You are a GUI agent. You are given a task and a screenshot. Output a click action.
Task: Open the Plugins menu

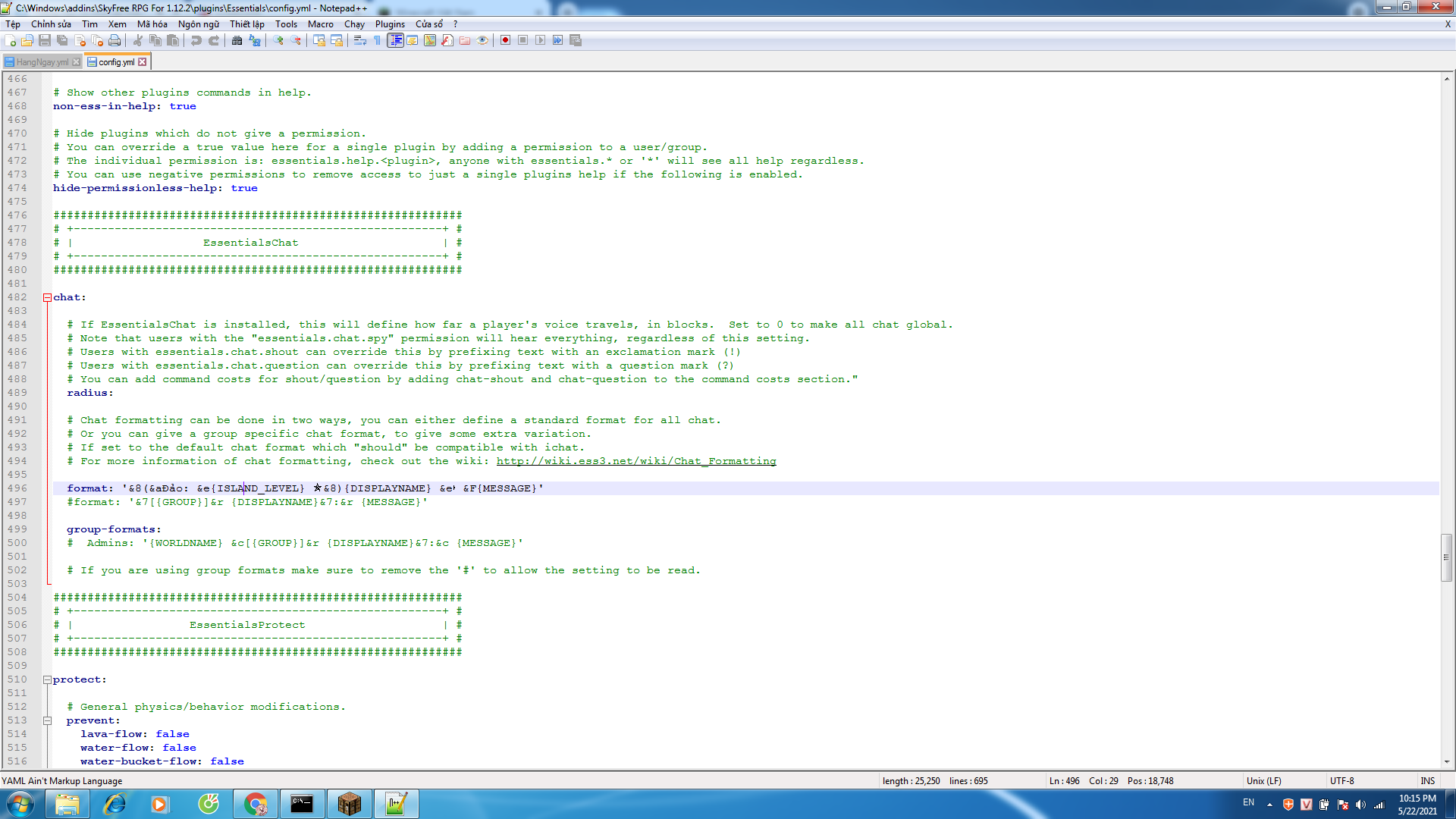click(390, 24)
